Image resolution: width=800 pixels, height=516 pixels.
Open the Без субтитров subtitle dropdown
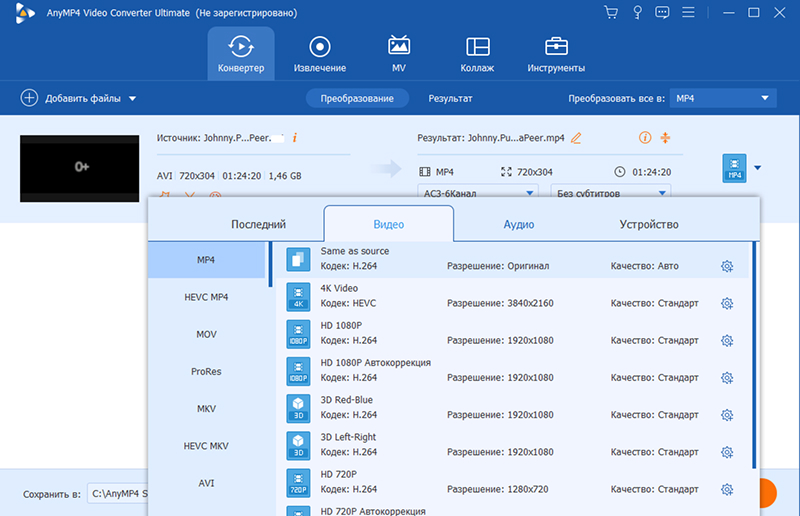click(x=611, y=192)
